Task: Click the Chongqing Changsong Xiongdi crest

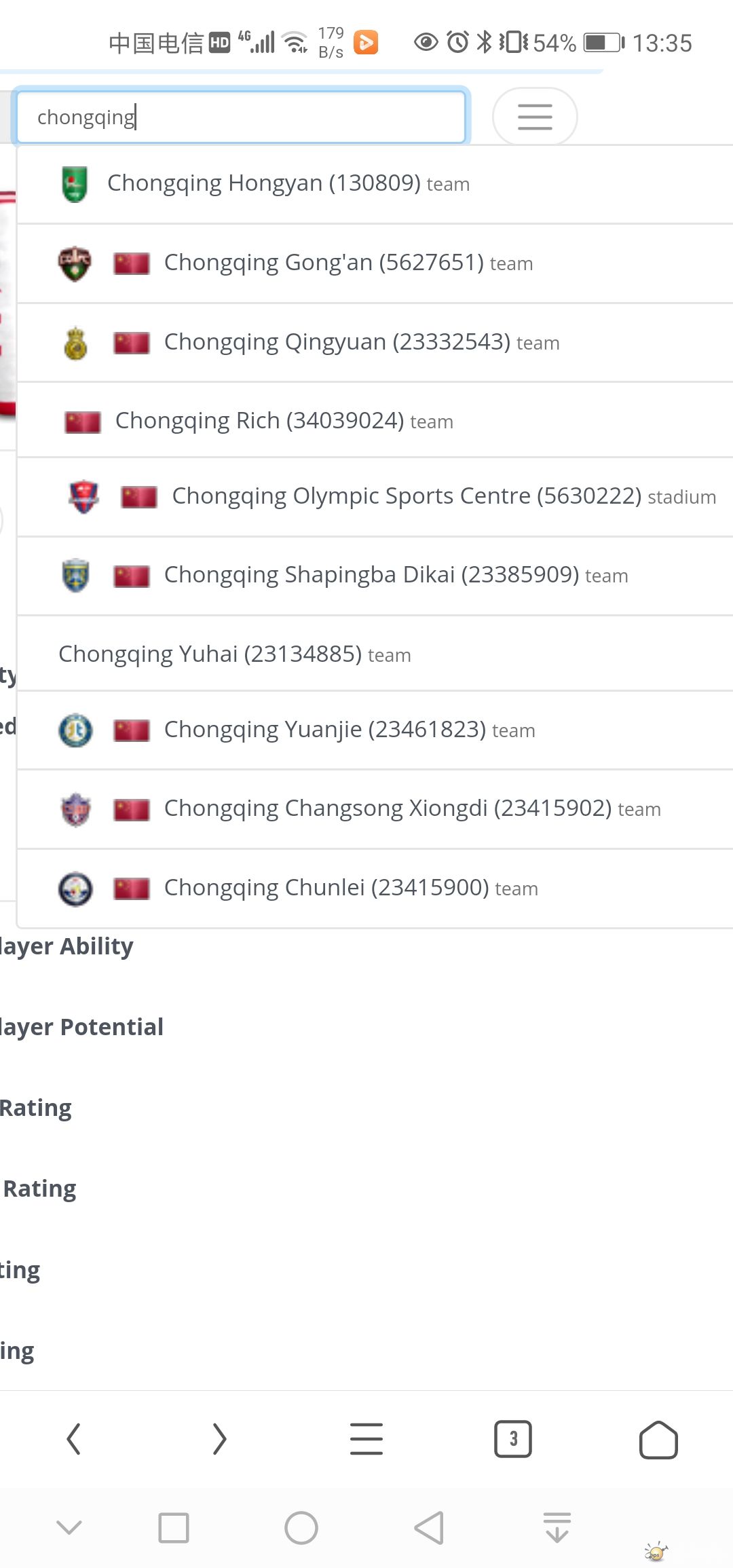Action: click(x=75, y=809)
